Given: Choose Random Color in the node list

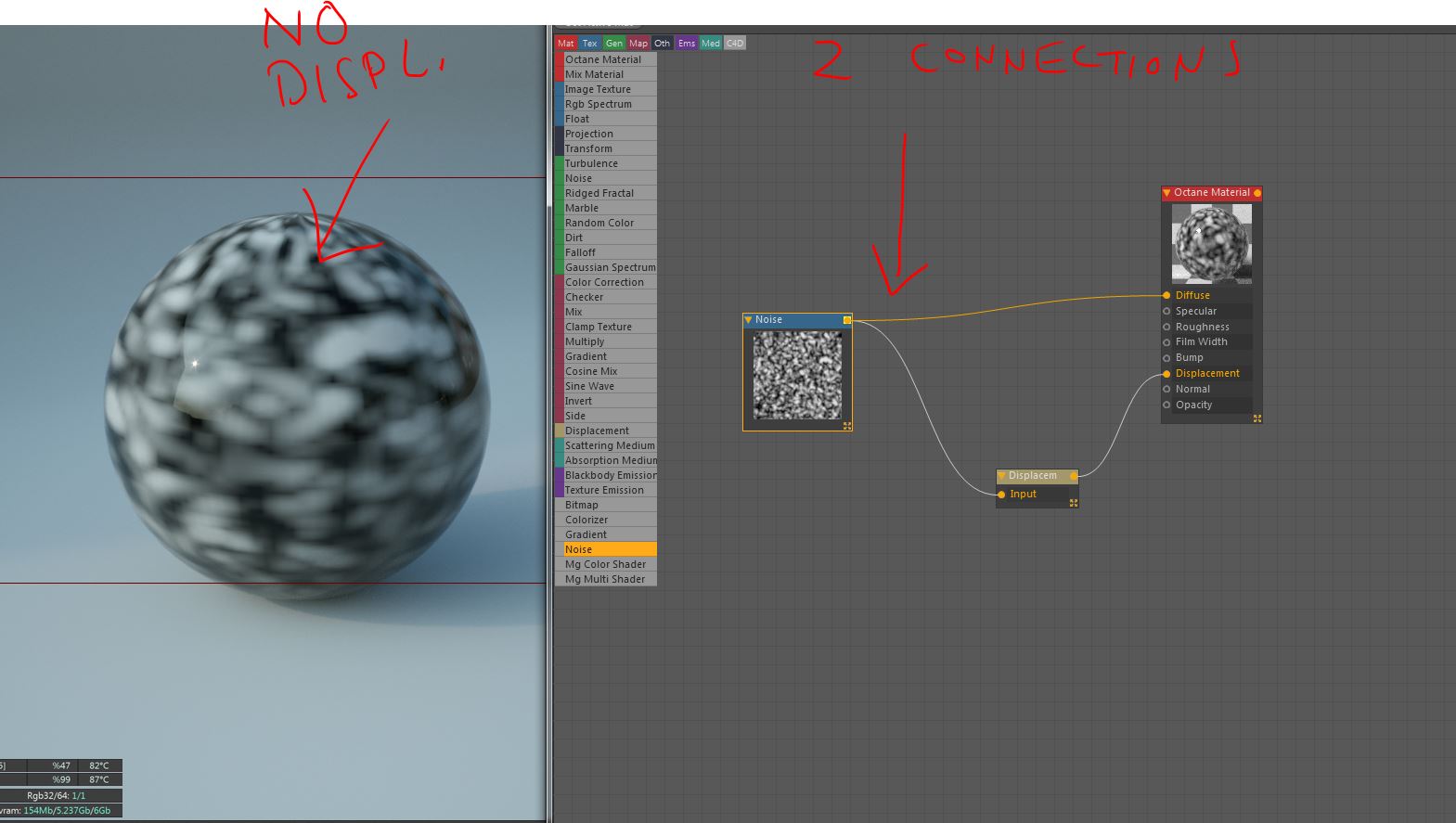Looking at the screenshot, I should click(606, 223).
